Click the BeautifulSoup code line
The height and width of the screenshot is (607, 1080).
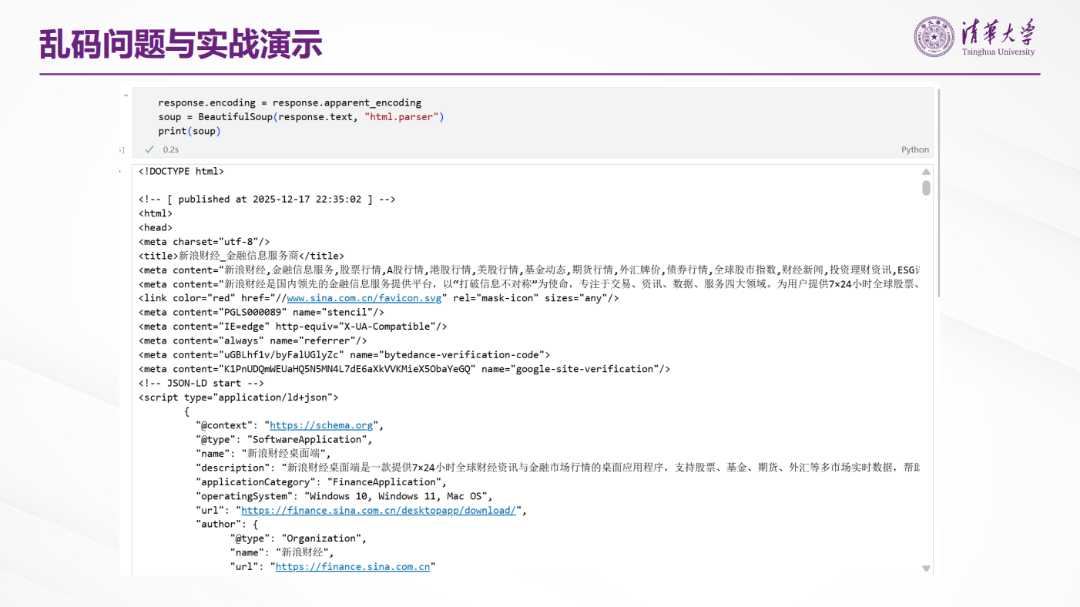click(x=301, y=117)
